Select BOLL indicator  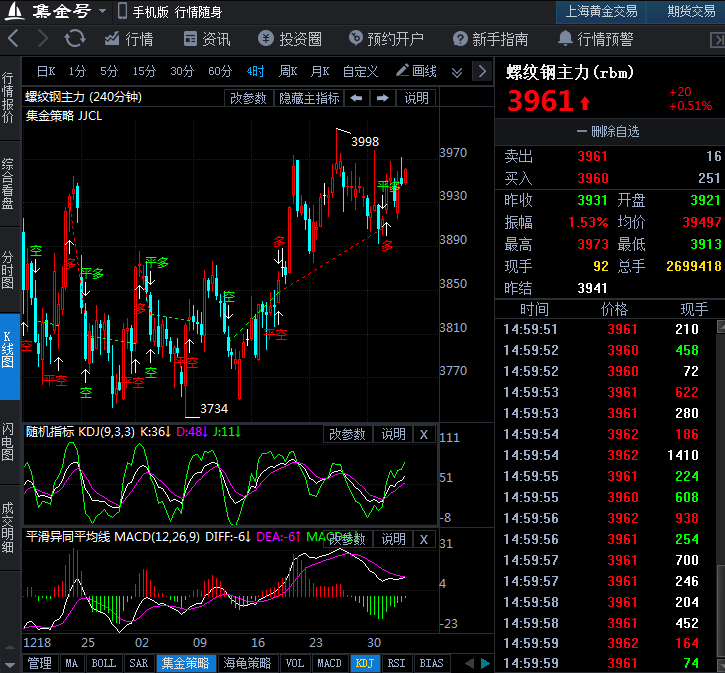tap(104, 663)
